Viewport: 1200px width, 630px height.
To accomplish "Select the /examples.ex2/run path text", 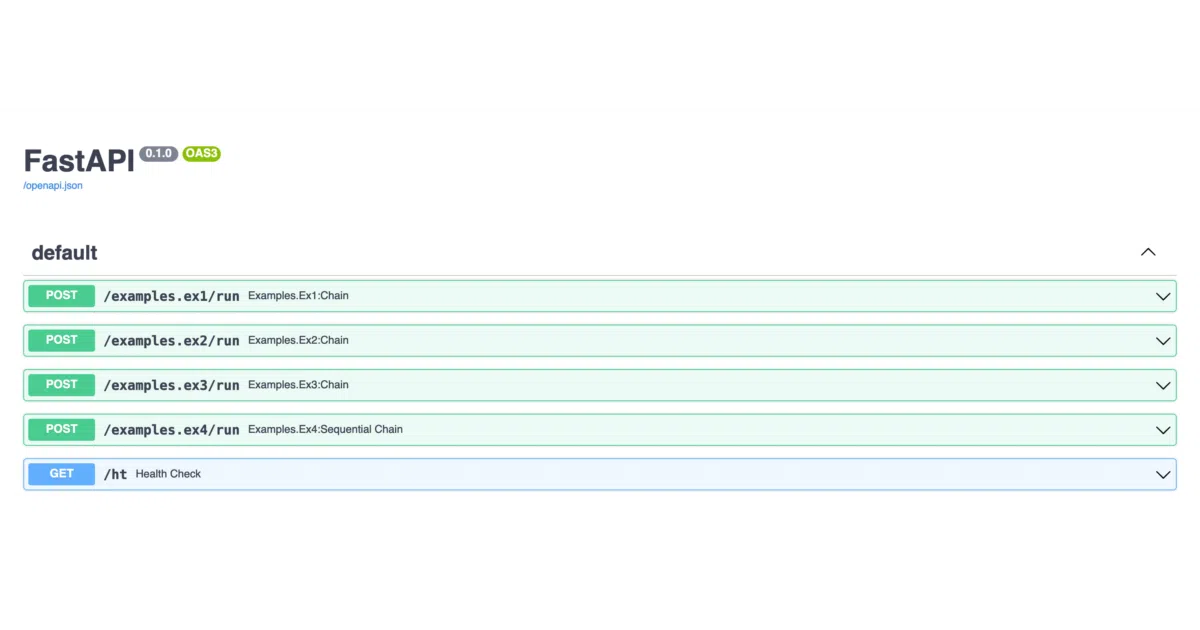I will pos(172,341).
